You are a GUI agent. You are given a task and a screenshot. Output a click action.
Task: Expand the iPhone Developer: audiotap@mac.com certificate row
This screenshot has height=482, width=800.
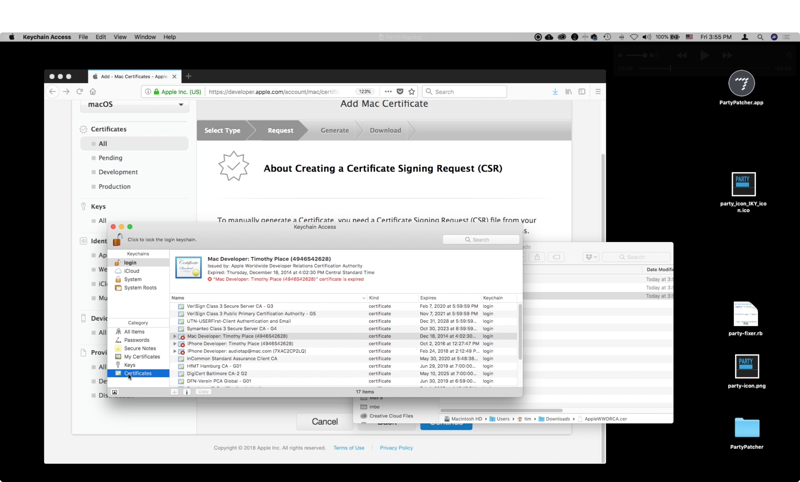click(174, 351)
